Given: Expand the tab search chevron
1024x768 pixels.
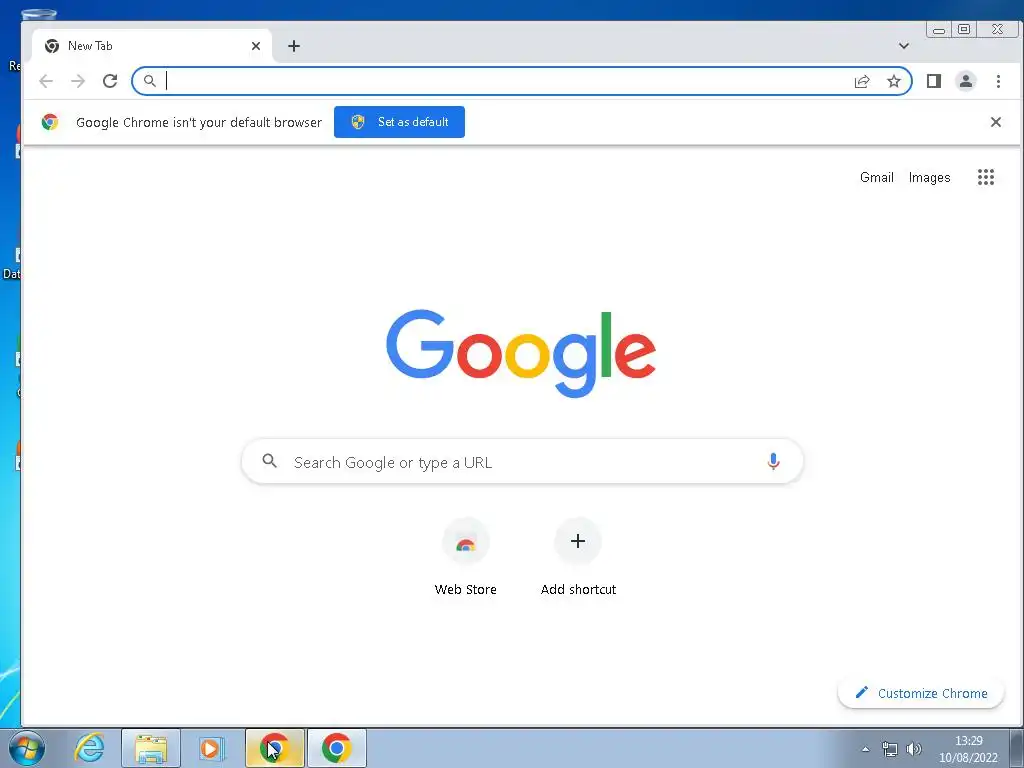Looking at the screenshot, I should pyautogui.click(x=904, y=46).
